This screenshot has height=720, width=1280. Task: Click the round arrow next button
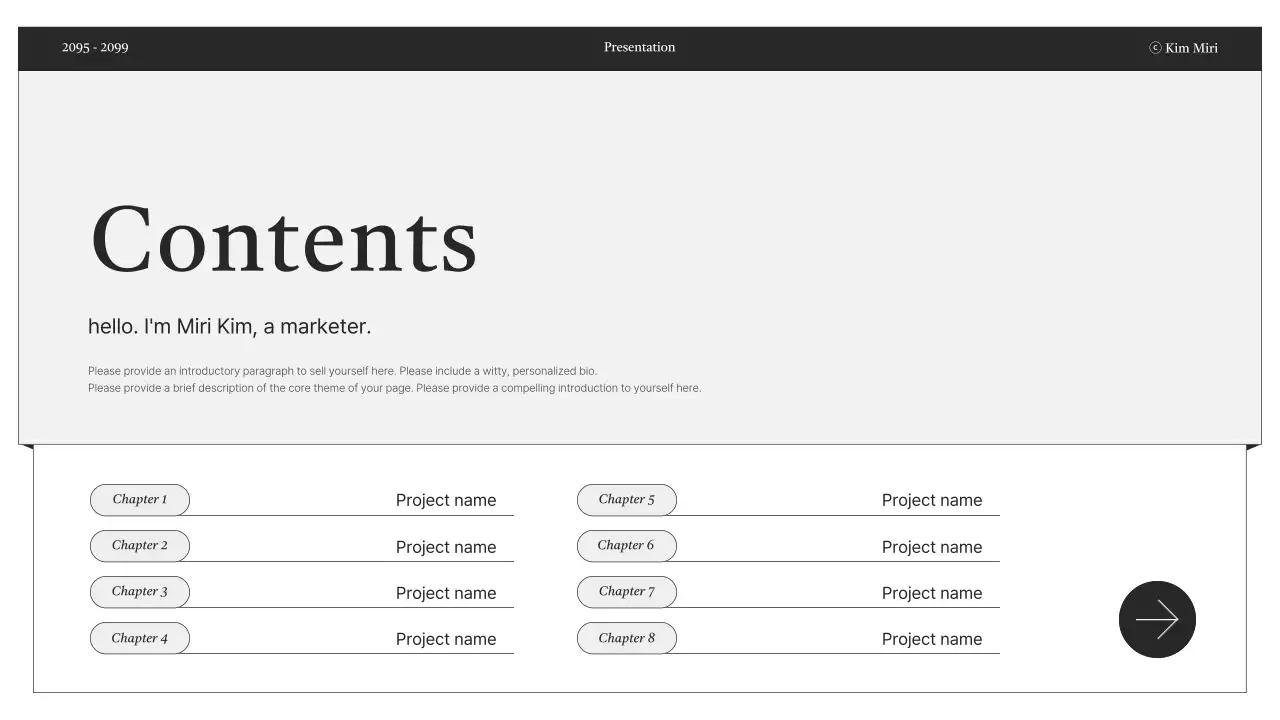click(1157, 619)
